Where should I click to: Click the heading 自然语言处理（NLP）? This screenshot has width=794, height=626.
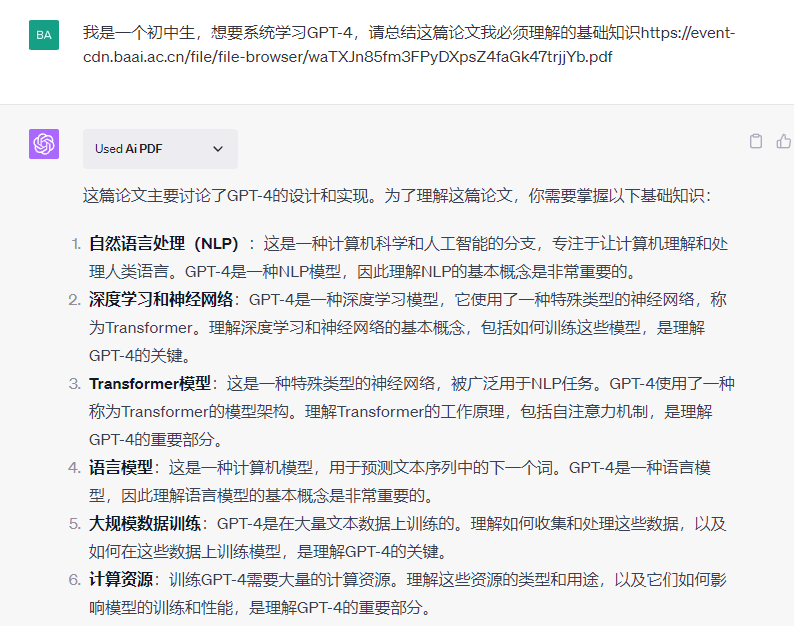pos(164,244)
